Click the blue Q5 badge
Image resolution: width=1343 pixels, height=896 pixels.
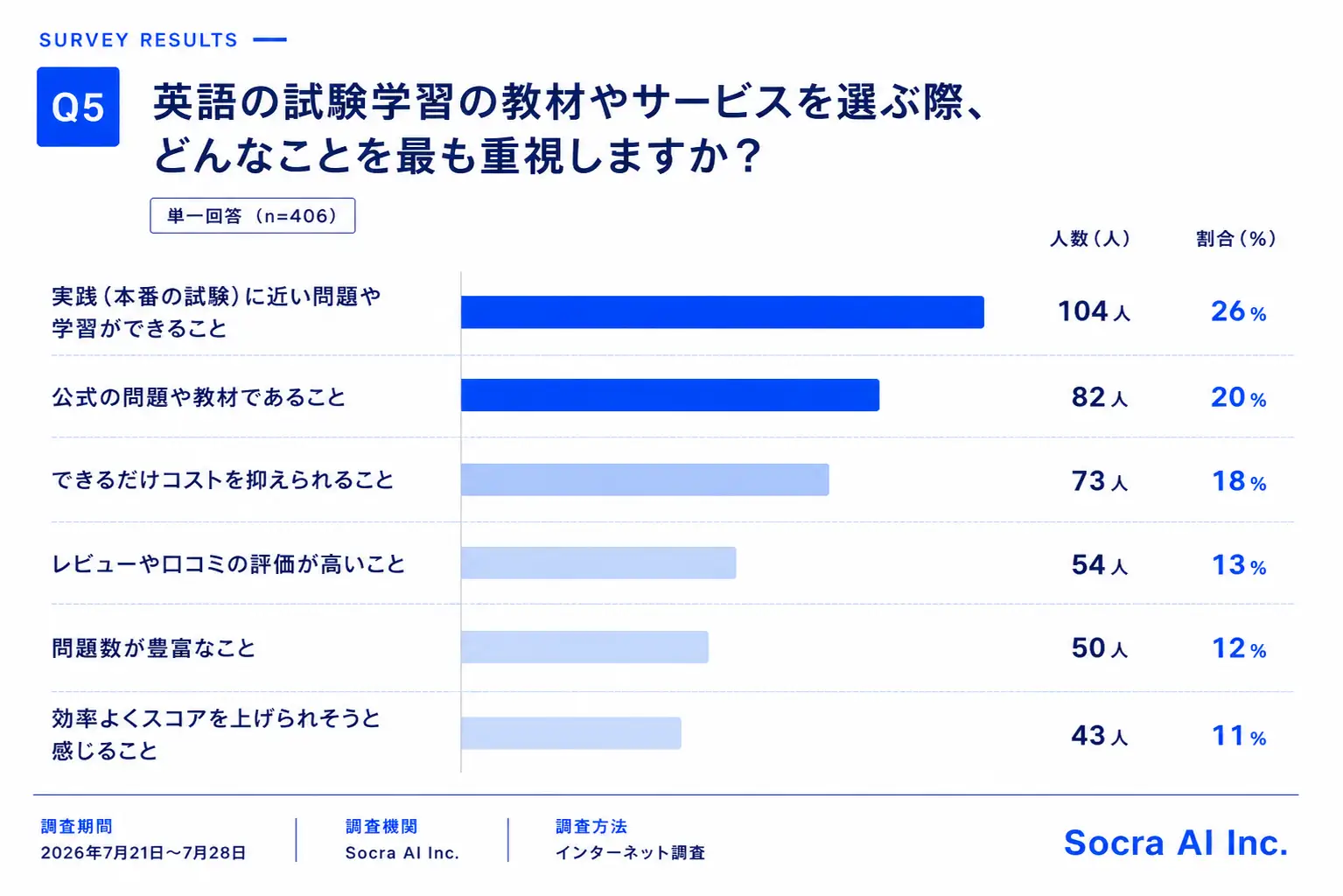[x=78, y=107]
